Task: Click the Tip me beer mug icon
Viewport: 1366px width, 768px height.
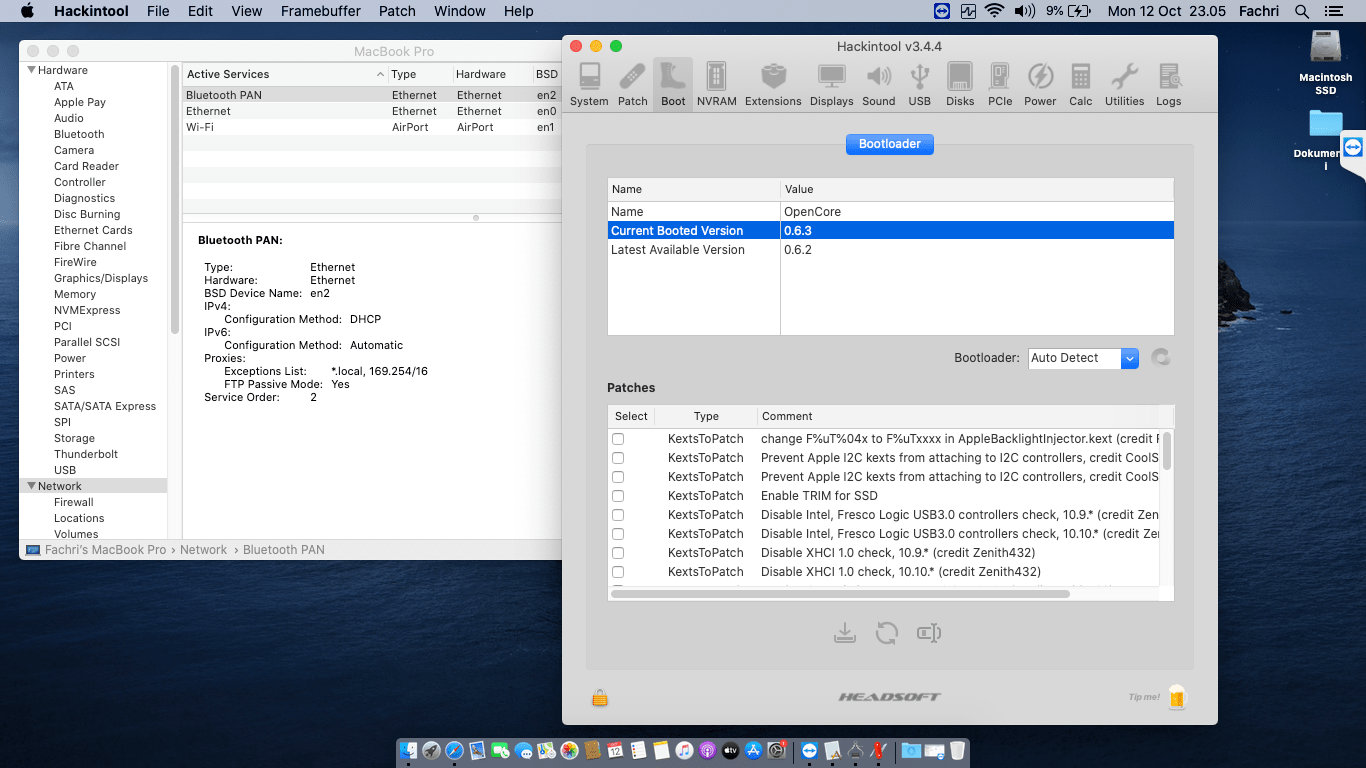Action: click(1176, 697)
